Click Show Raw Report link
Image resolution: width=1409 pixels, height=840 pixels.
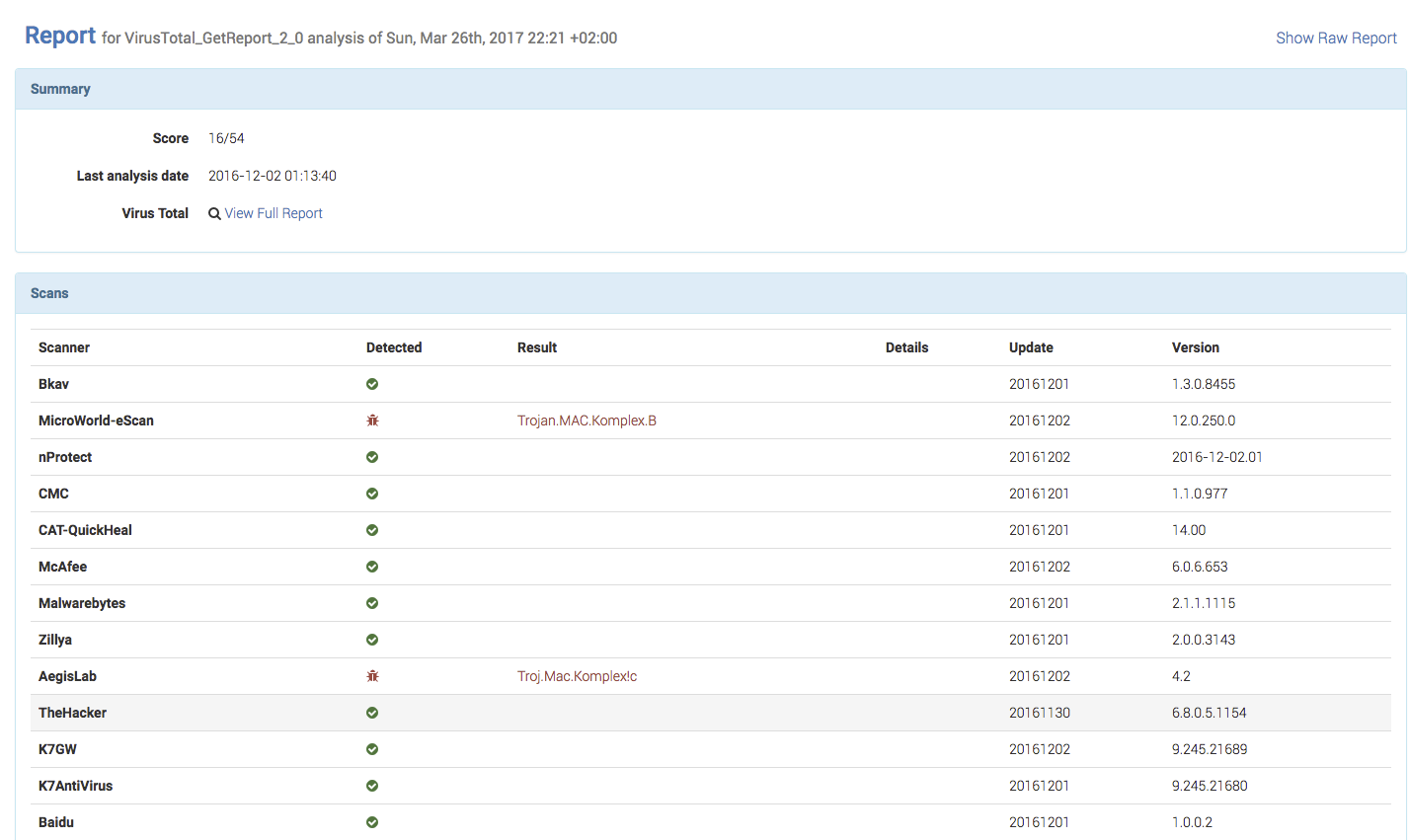tap(1336, 38)
